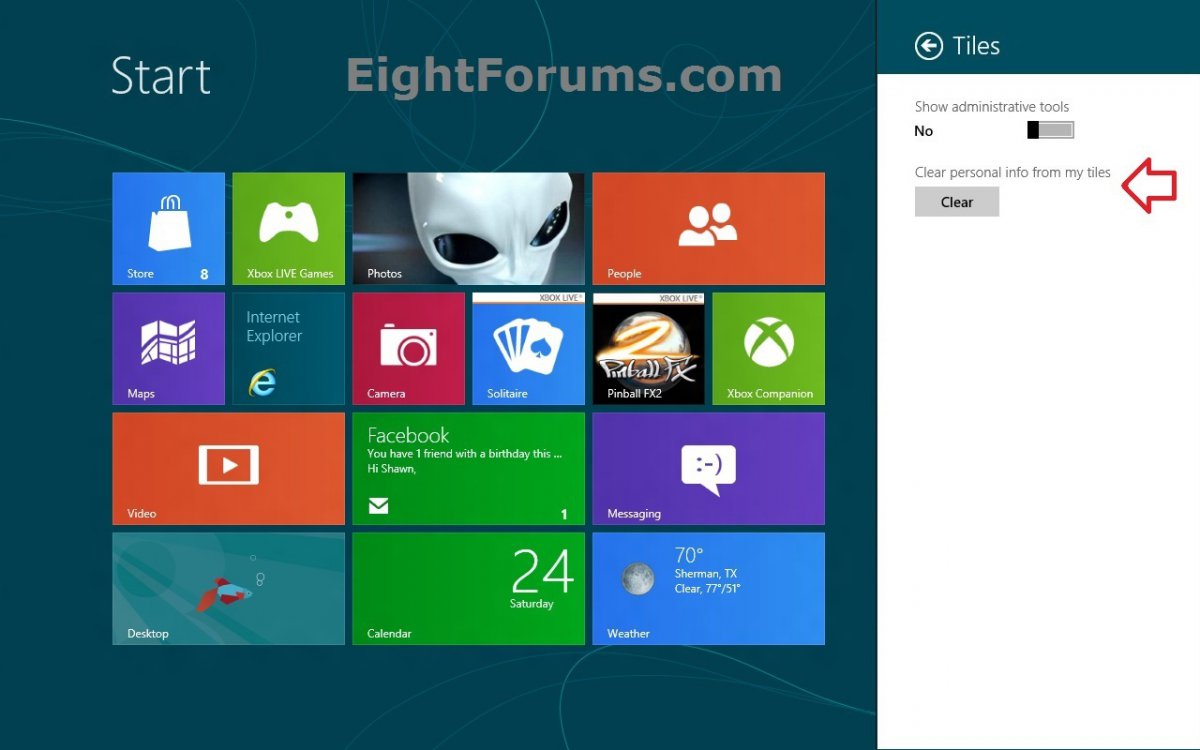Screen dimensions: 1200x750
Task: Launch the Pinball FX2 tile
Action: (x=648, y=349)
